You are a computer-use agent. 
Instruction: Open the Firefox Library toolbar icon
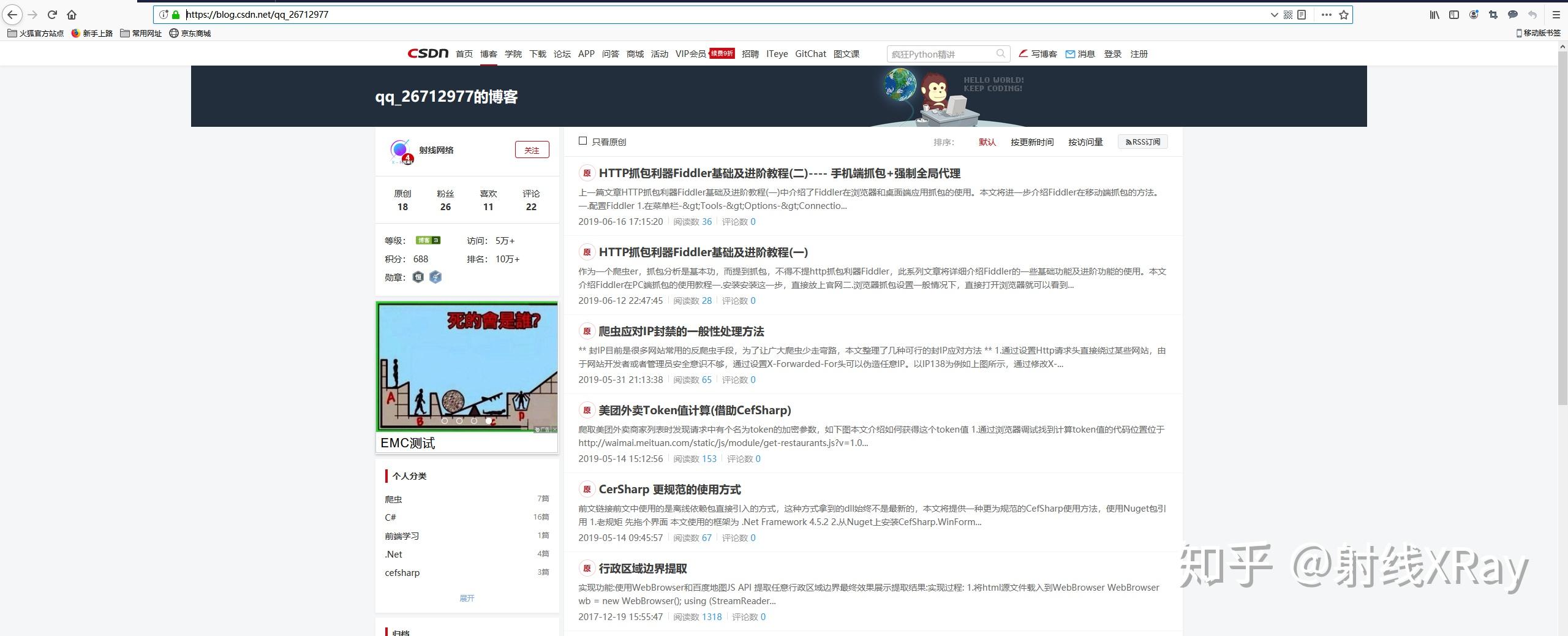(1433, 15)
